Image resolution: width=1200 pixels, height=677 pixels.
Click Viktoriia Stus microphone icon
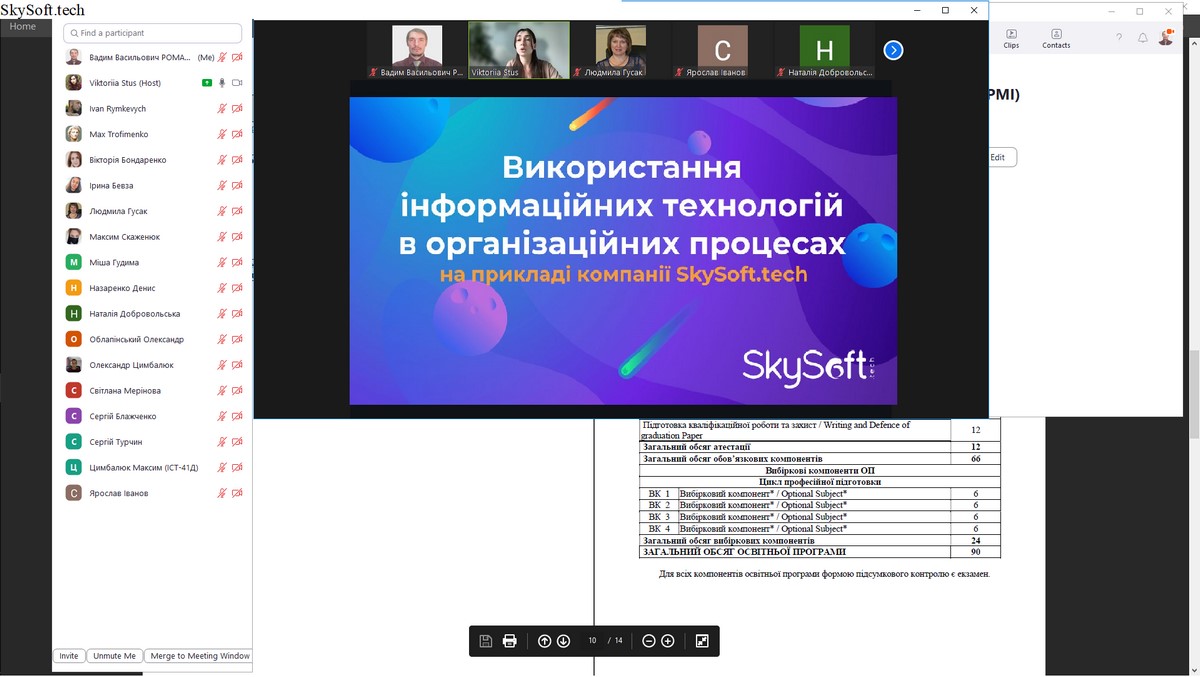pyautogui.click(x=222, y=83)
